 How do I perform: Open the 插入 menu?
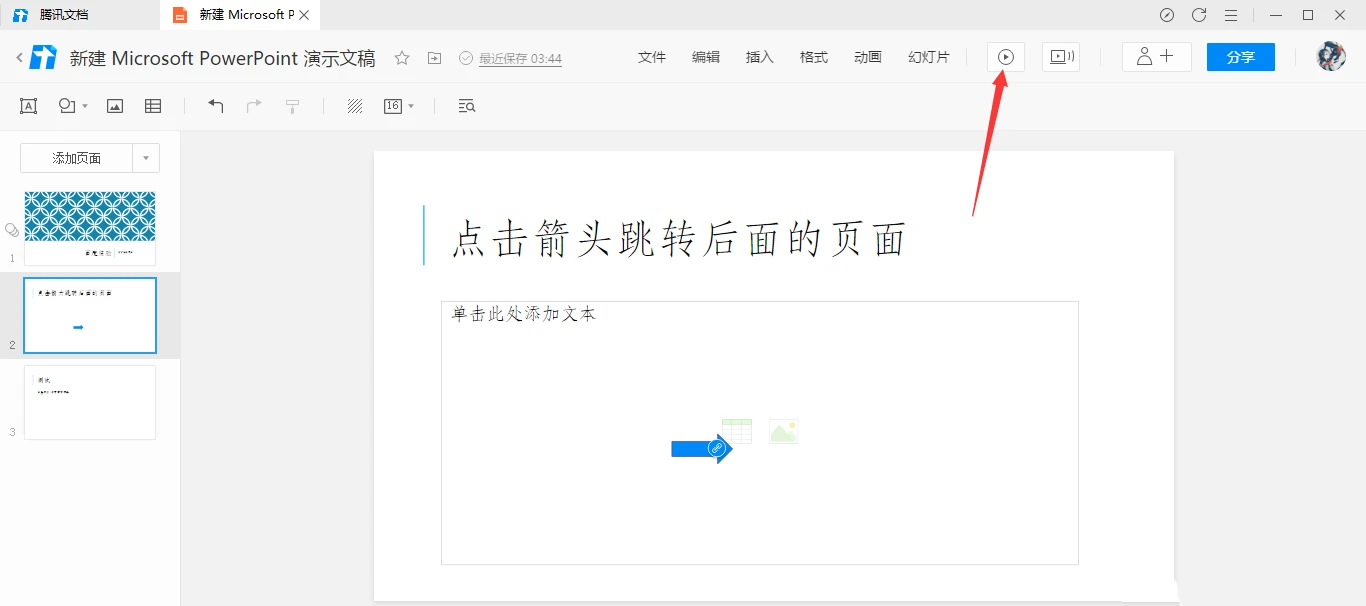(x=760, y=57)
